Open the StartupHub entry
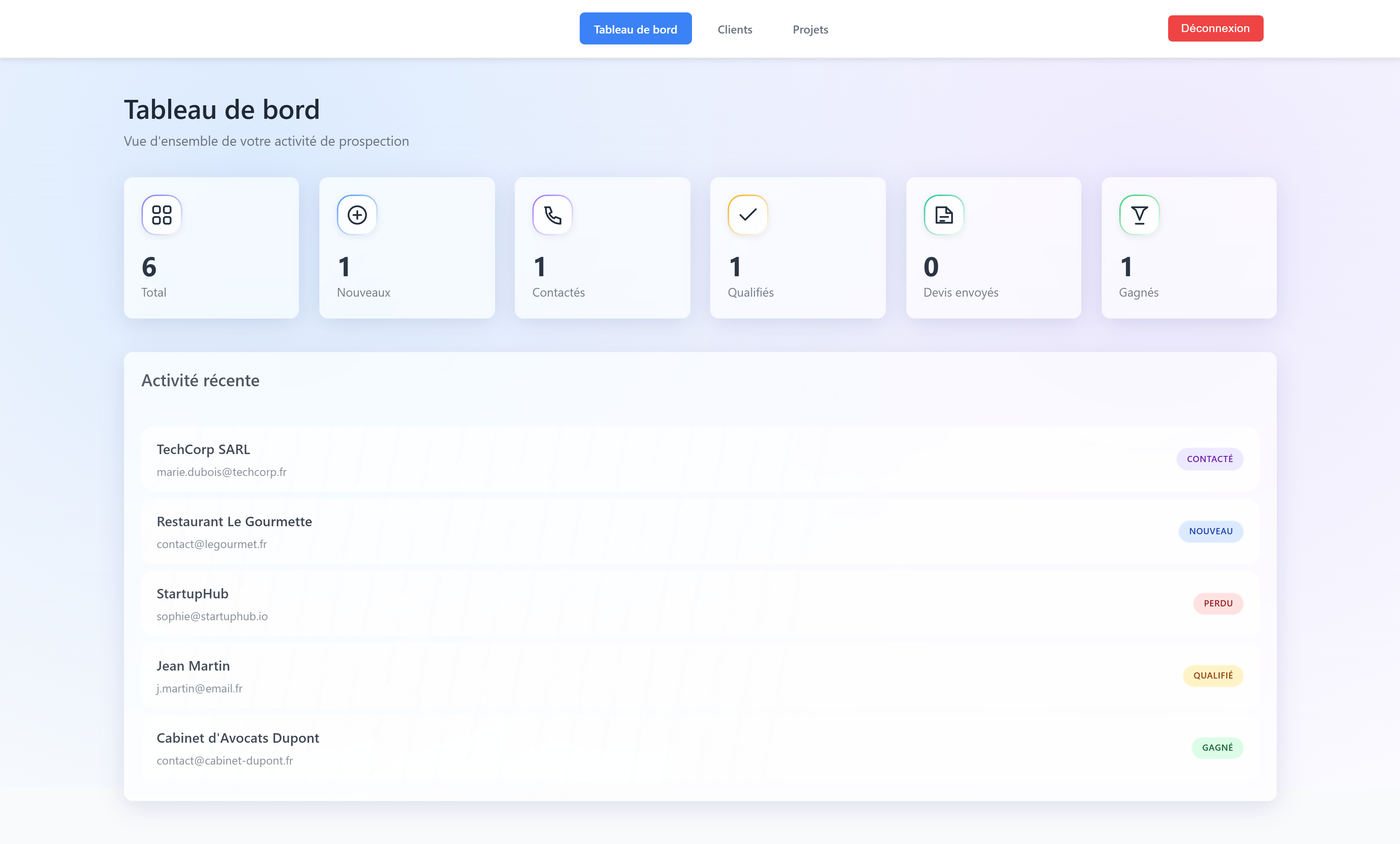1400x844 pixels. pos(700,603)
